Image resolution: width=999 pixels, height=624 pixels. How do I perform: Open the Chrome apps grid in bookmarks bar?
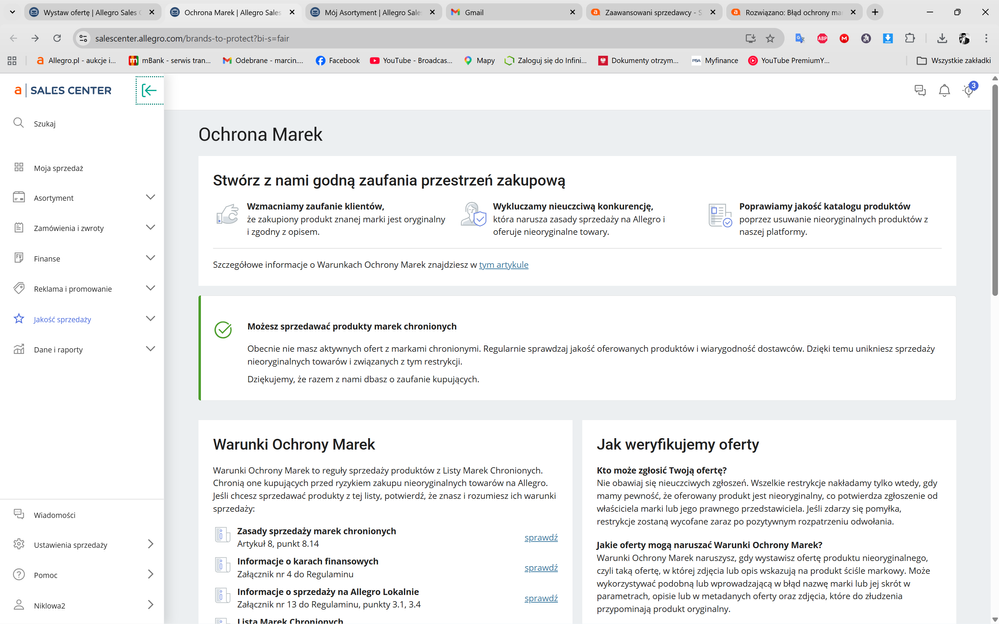(x=11, y=61)
